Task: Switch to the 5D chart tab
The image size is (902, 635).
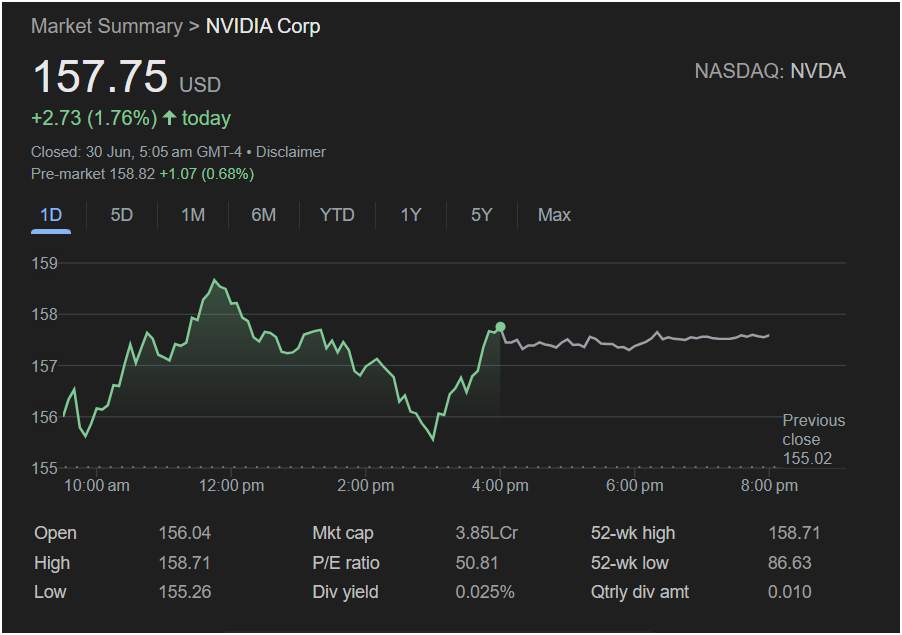Action: (x=121, y=215)
